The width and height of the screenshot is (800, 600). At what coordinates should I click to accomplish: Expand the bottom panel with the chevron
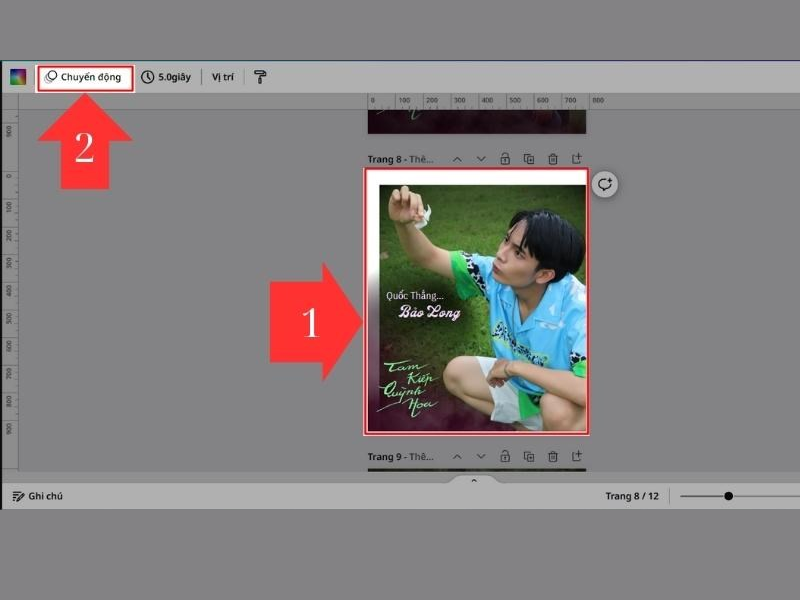pyautogui.click(x=474, y=479)
